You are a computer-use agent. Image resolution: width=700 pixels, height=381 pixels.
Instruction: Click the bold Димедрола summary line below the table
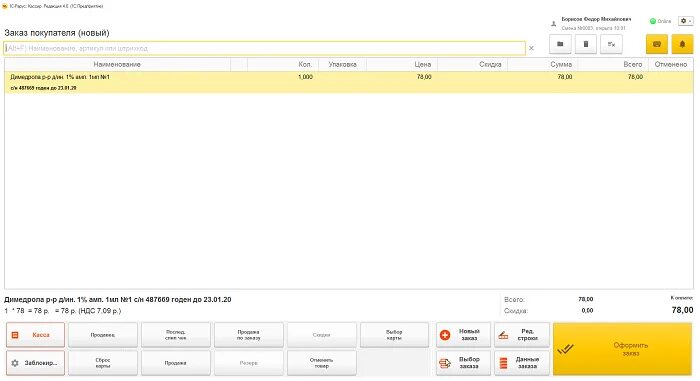coord(118,300)
